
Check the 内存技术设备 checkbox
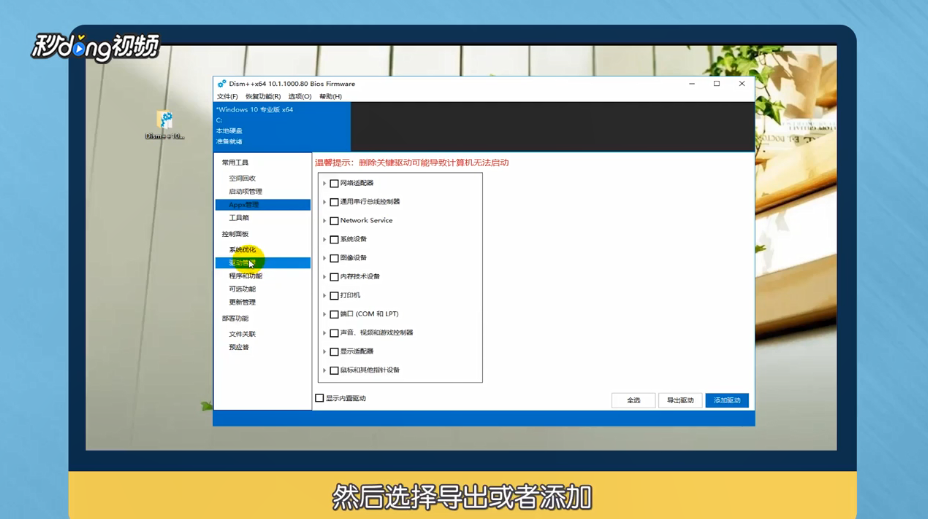(x=334, y=277)
